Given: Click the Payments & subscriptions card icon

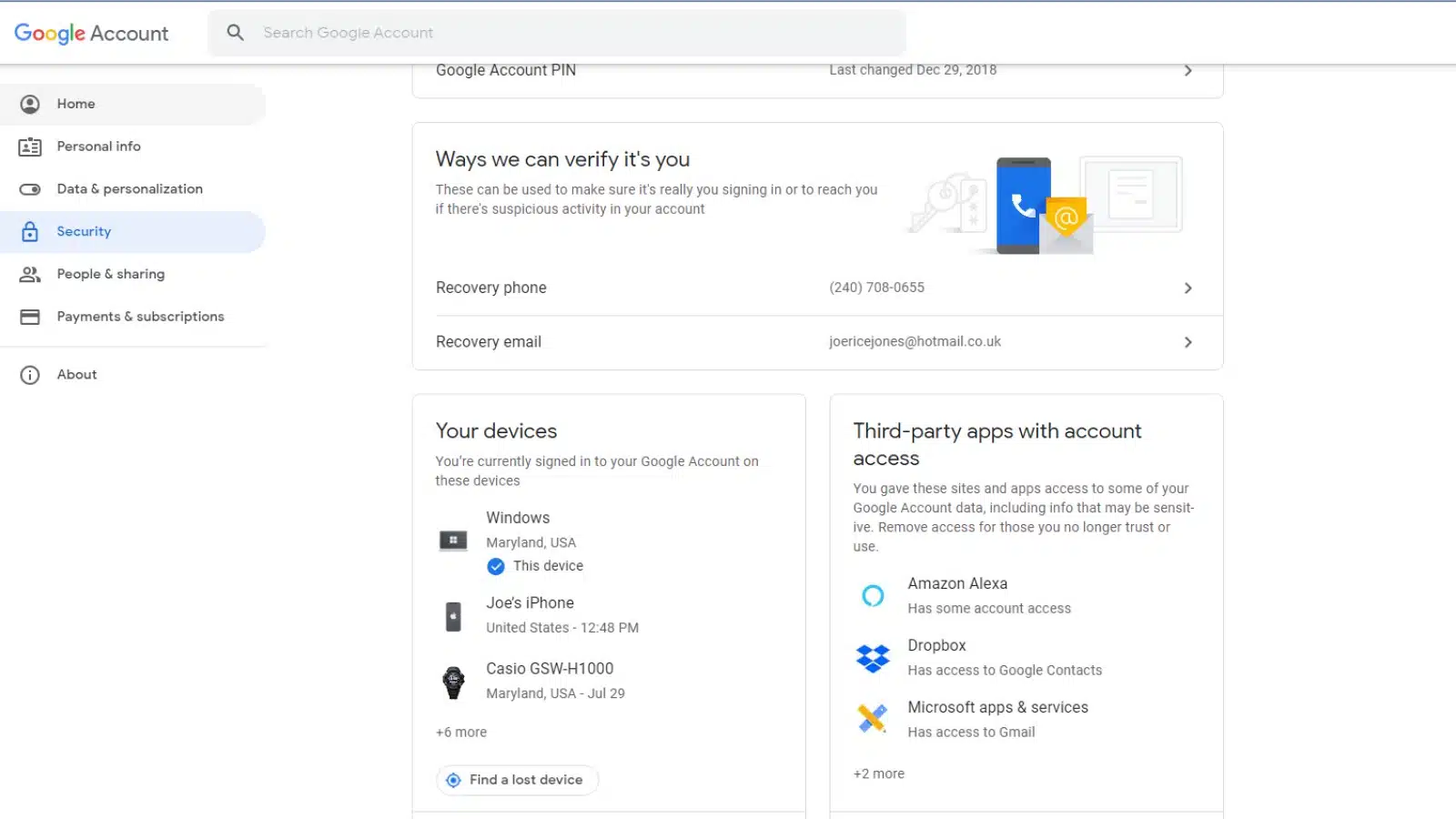Looking at the screenshot, I should [x=30, y=316].
